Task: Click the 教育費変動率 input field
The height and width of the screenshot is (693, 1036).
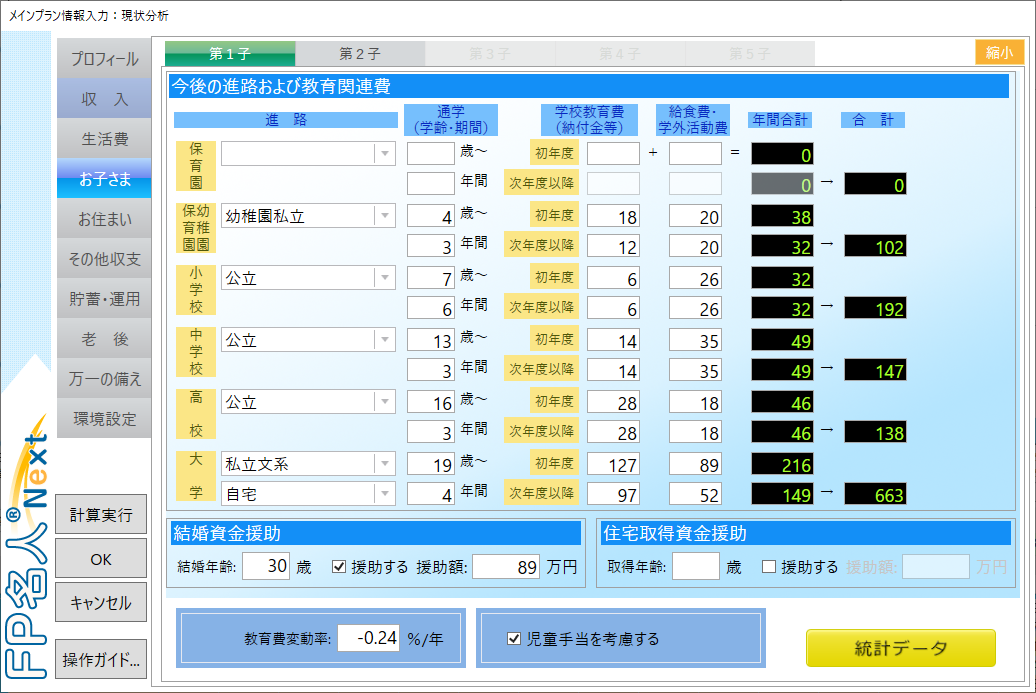Action: click(368, 638)
